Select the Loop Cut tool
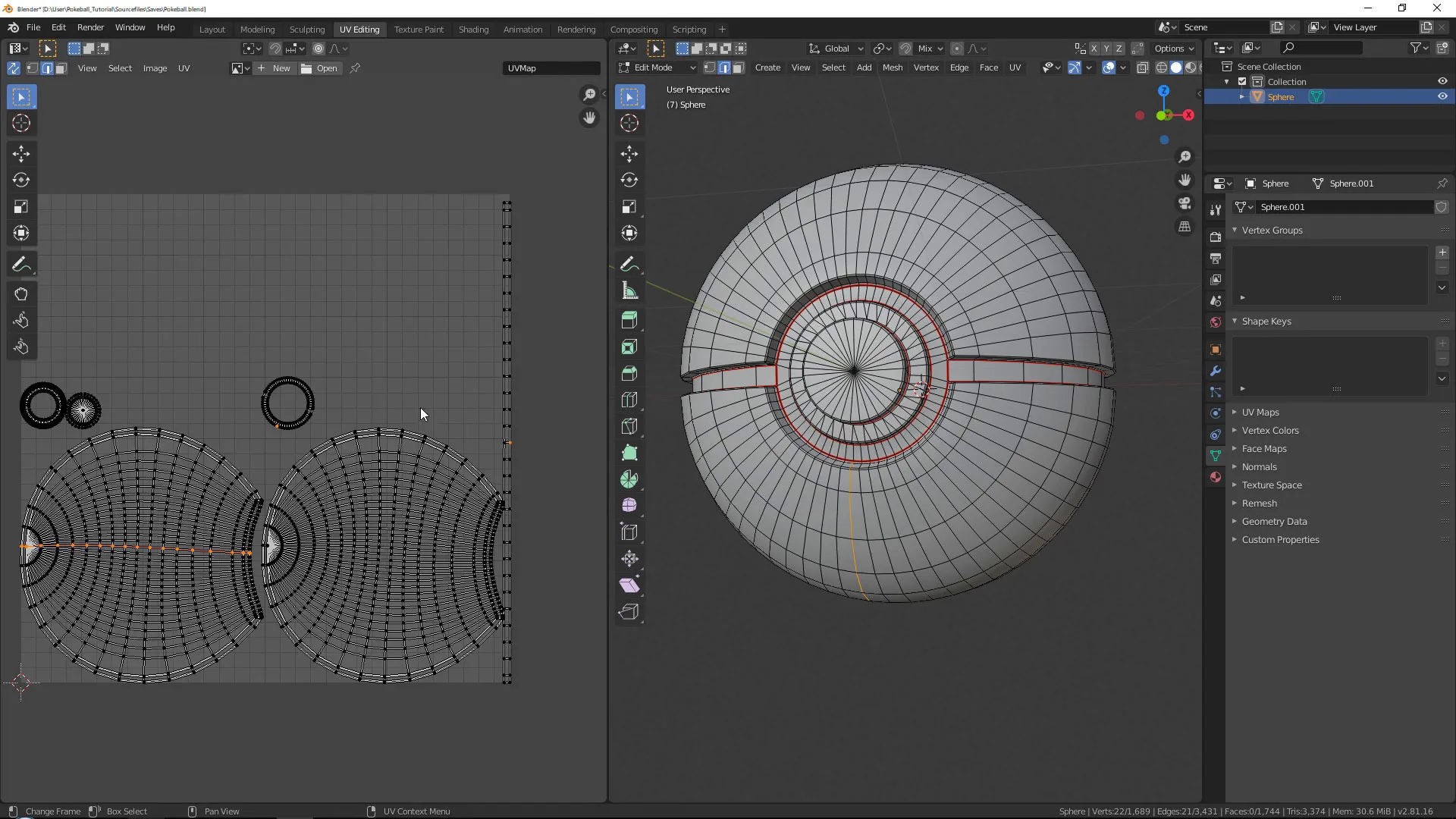Viewport: 1456px width, 819px height. (629, 400)
